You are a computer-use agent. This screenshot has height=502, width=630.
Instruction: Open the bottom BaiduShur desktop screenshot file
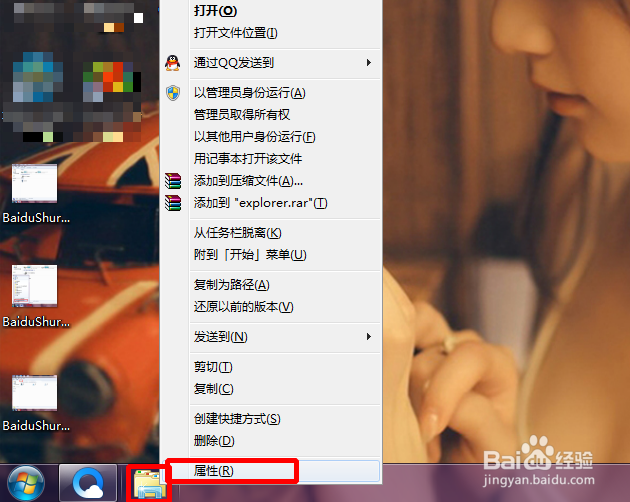click(35, 403)
